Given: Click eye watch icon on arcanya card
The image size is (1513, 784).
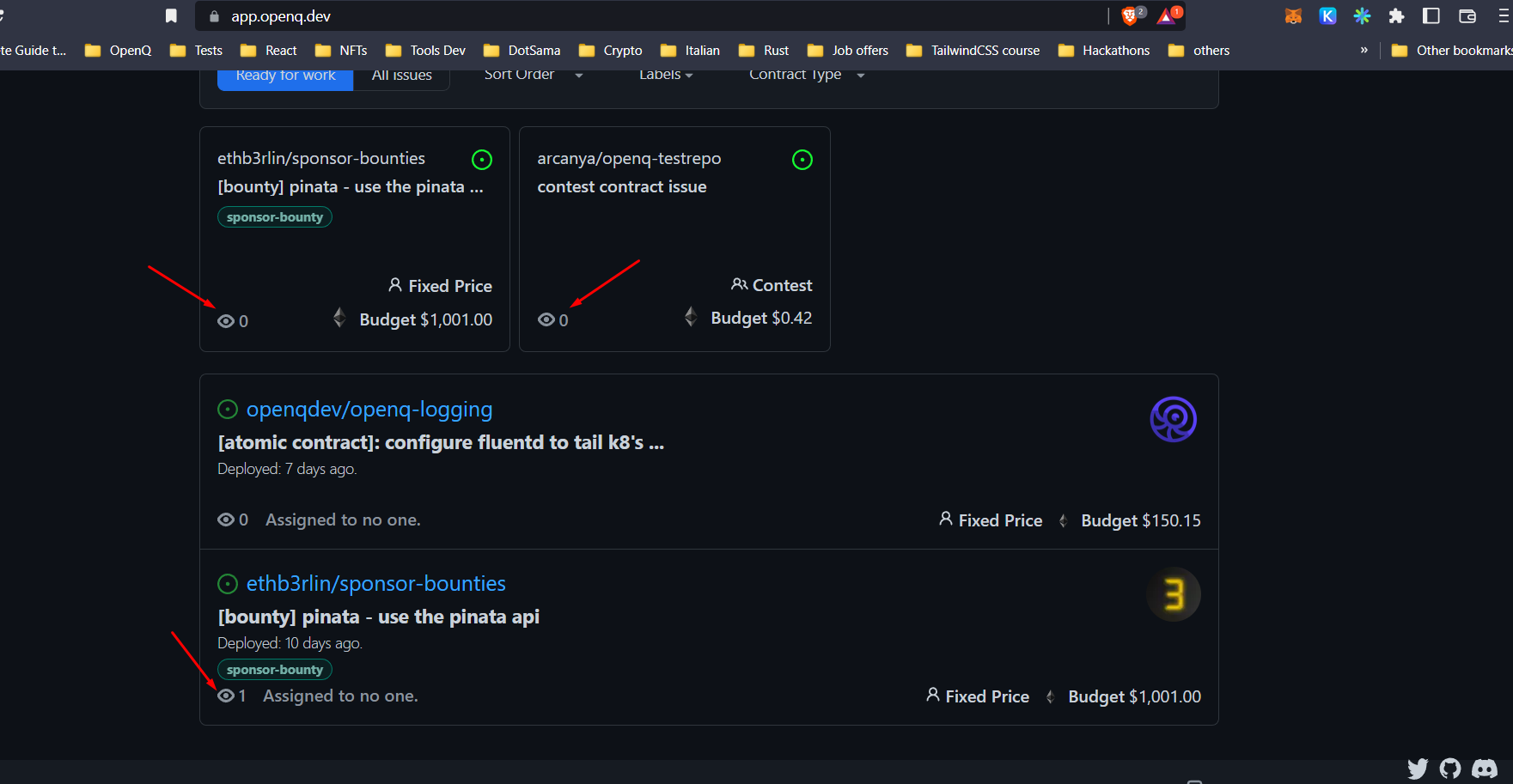Looking at the screenshot, I should pyautogui.click(x=546, y=319).
